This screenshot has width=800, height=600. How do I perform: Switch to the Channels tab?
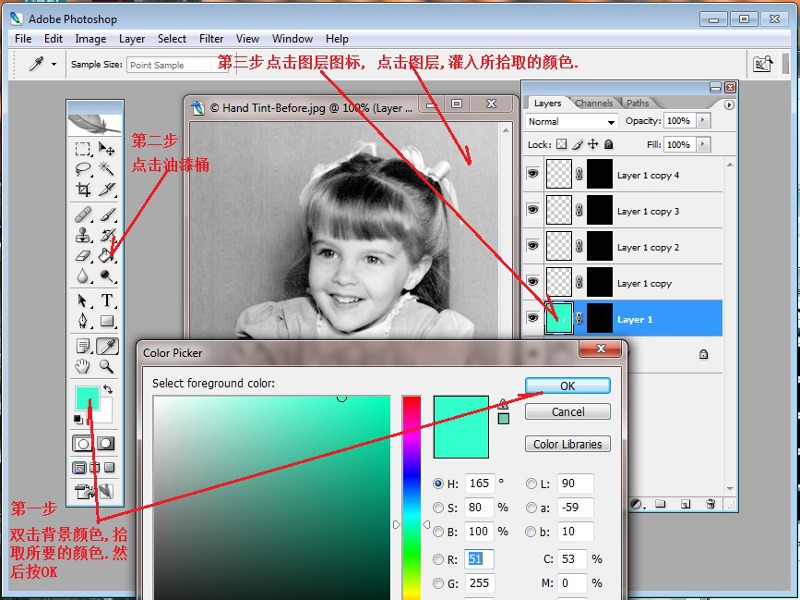click(x=593, y=103)
